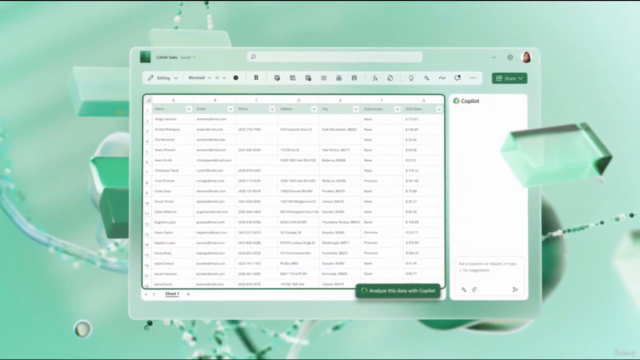Screen dimensions: 640x360
Task: Open the user profile avatar
Action: [527, 57]
